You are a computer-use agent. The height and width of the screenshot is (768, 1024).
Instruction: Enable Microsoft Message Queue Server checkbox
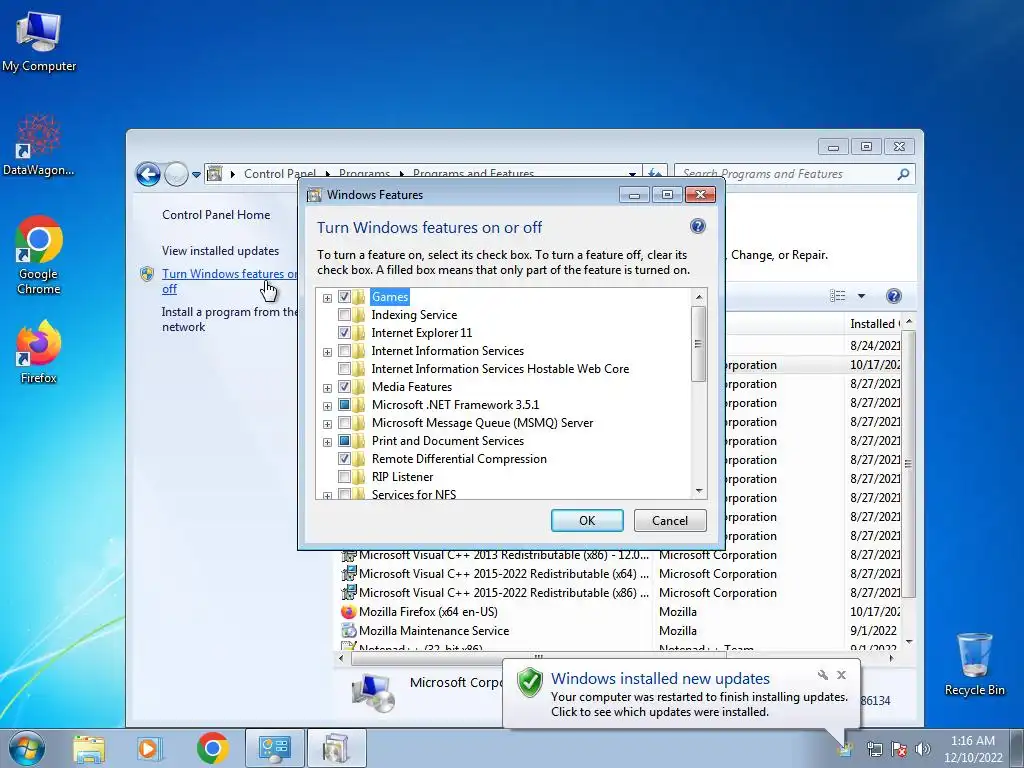pyautogui.click(x=344, y=423)
